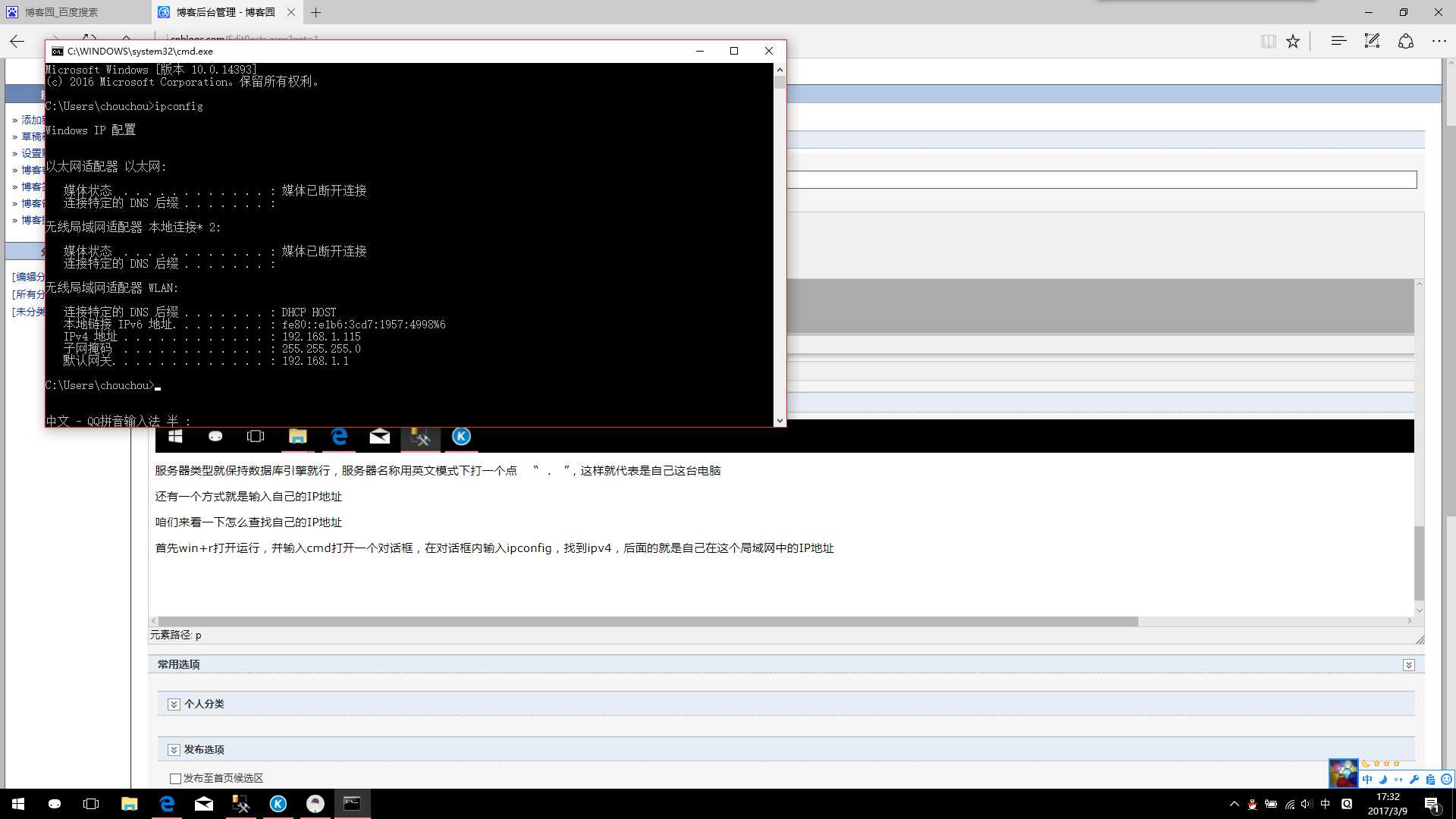The width and height of the screenshot is (1456, 819).
Task: Open IME settings wrench icon
Action: coord(1414,780)
